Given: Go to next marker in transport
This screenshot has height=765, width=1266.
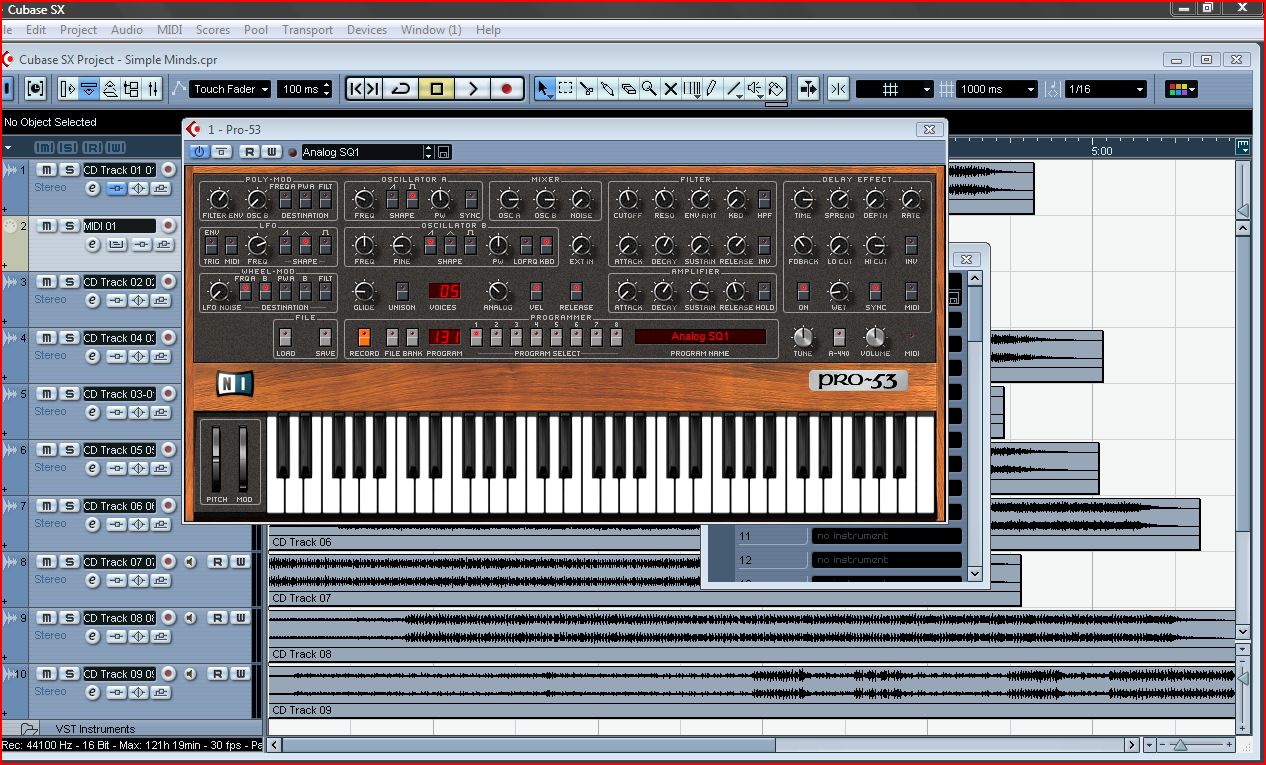Looking at the screenshot, I should coord(373,89).
